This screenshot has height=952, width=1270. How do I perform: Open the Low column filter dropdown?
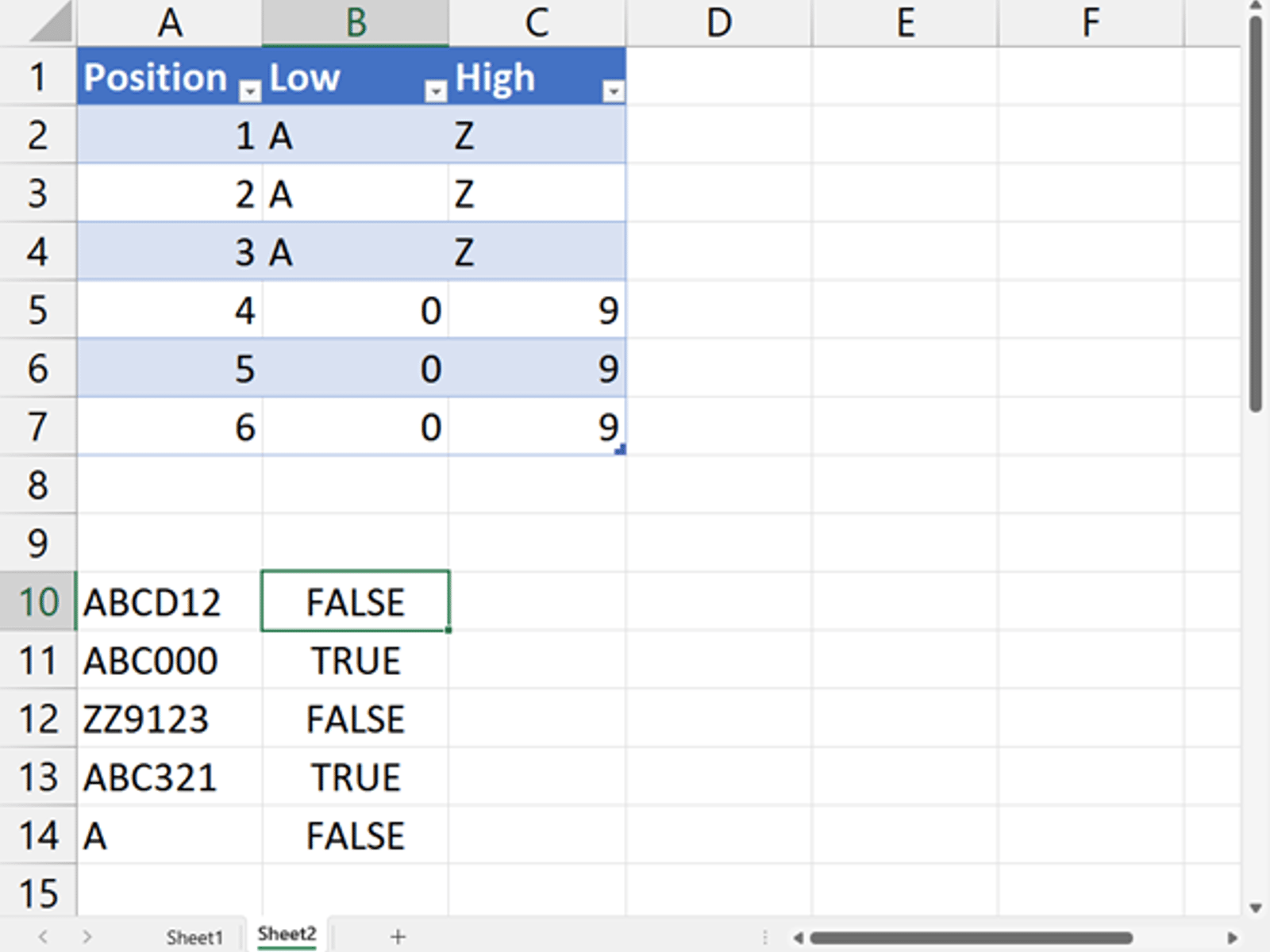435,92
